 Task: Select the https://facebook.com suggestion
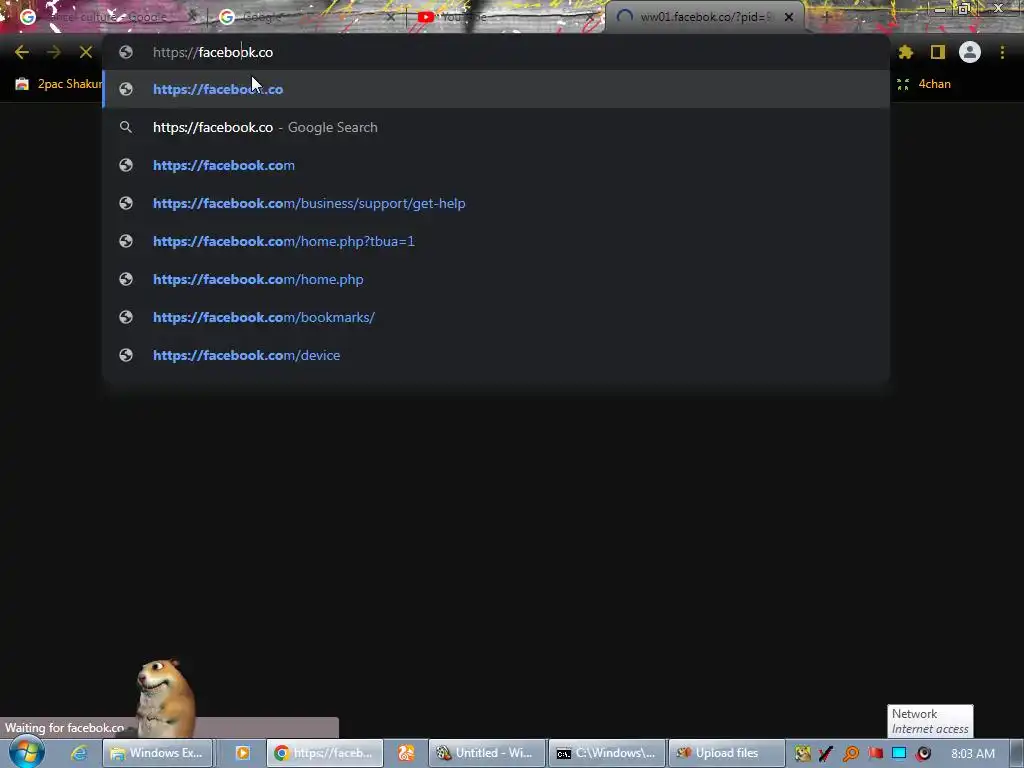496,165
